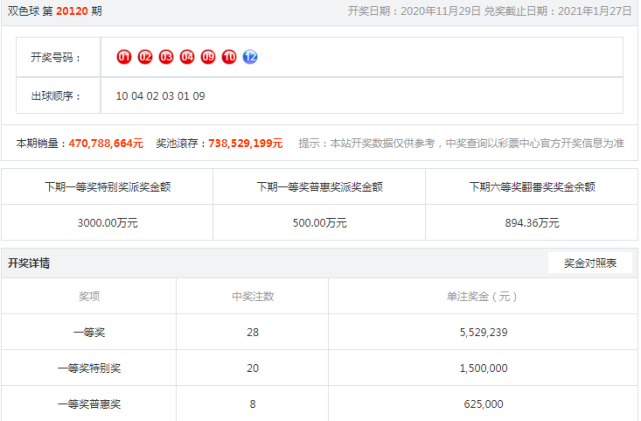The image size is (641, 421).
Task: Click the 一等奖特别奖 row label
Action: click(x=89, y=368)
